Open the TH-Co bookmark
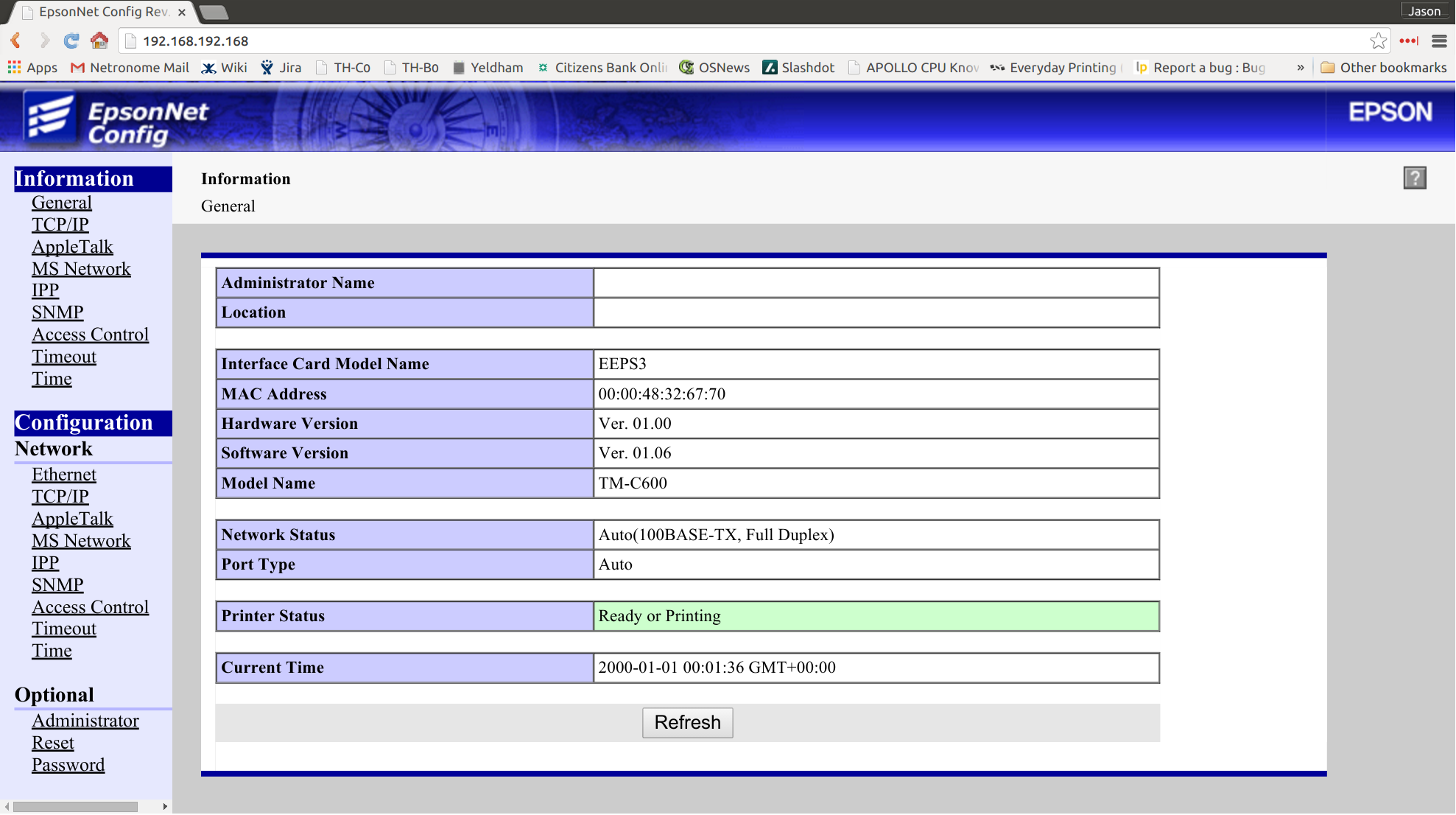This screenshot has width=1456, height=815. (x=343, y=67)
